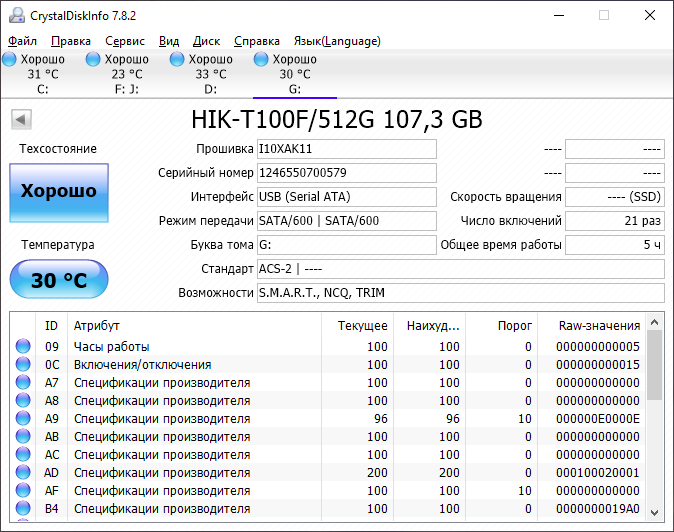This screenshot has height=532, width=674.
Task: Click the 30 °C temperature button
Action: (x=59, y=279)
